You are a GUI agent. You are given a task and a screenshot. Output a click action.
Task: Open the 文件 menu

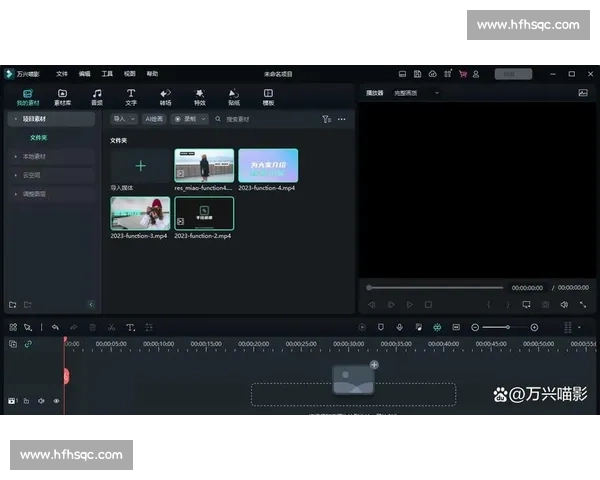pyautogui.click(x=62, y=74)
